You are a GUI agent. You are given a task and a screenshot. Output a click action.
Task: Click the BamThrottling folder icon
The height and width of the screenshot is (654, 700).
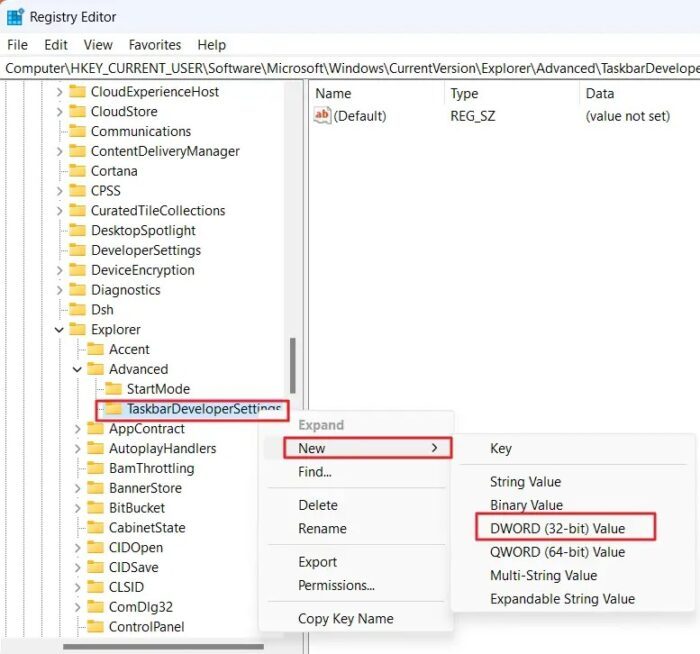coord(95,468)
